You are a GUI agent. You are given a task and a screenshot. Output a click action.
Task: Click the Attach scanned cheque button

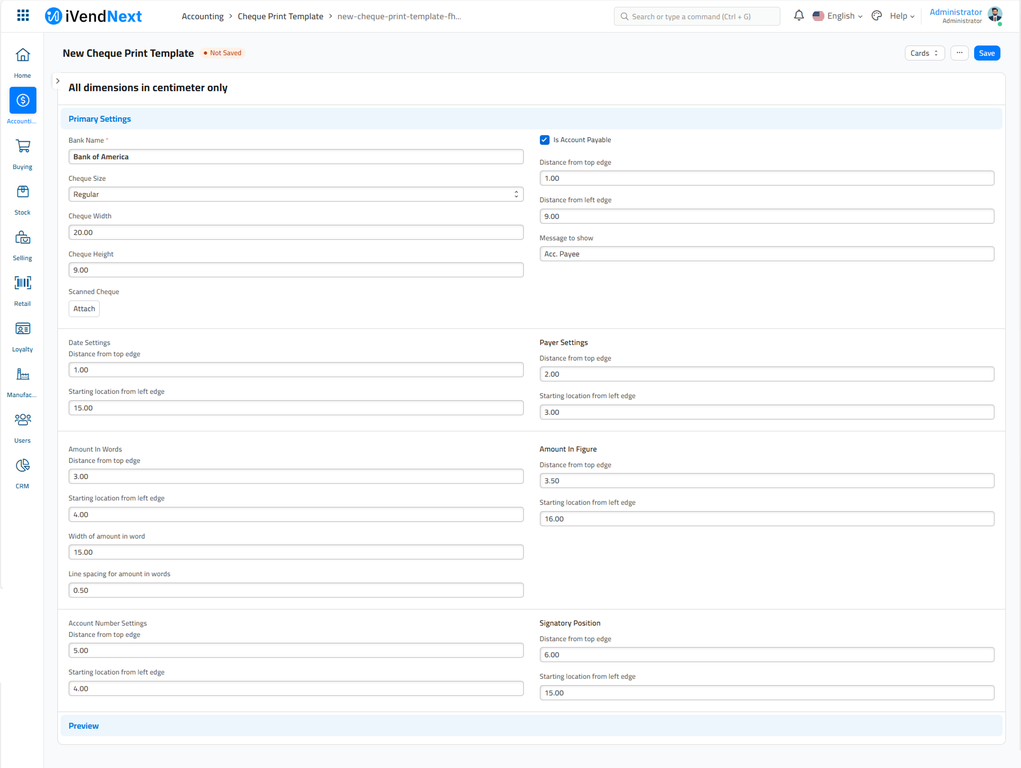[84, 309]
